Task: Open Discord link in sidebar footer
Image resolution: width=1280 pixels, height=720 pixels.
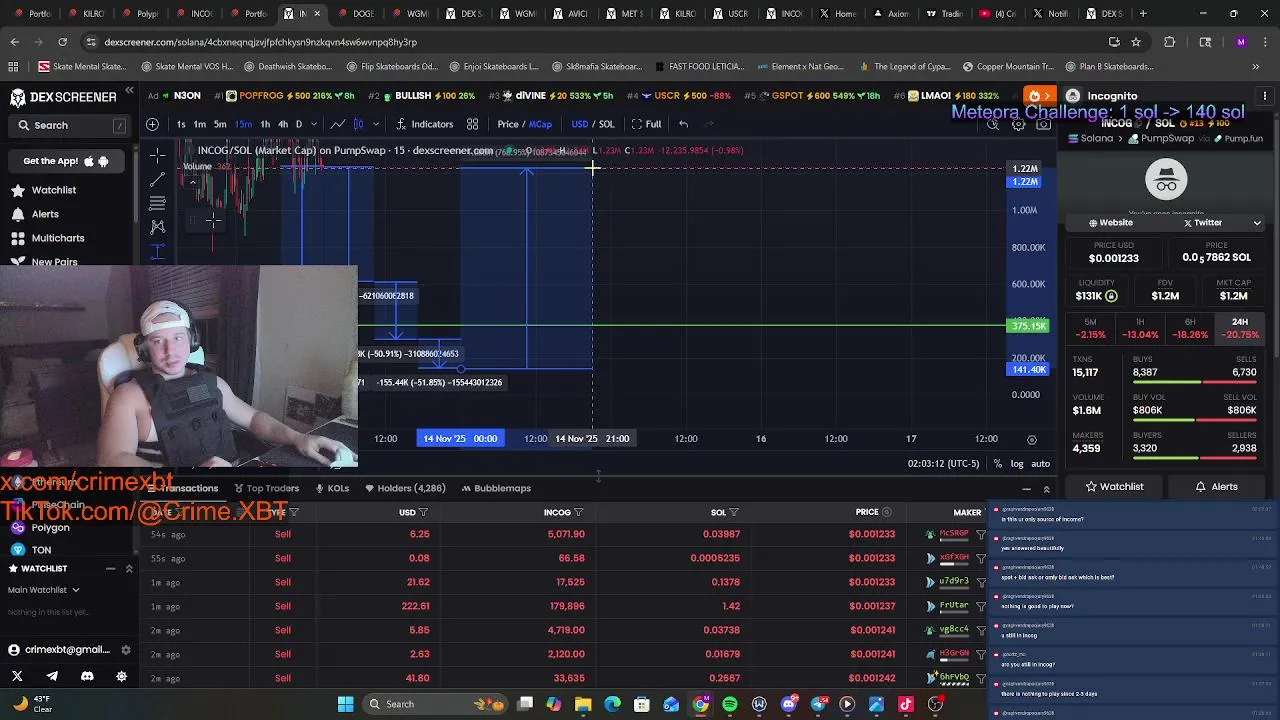Action: pyautogui.click(x=87, y=677)
